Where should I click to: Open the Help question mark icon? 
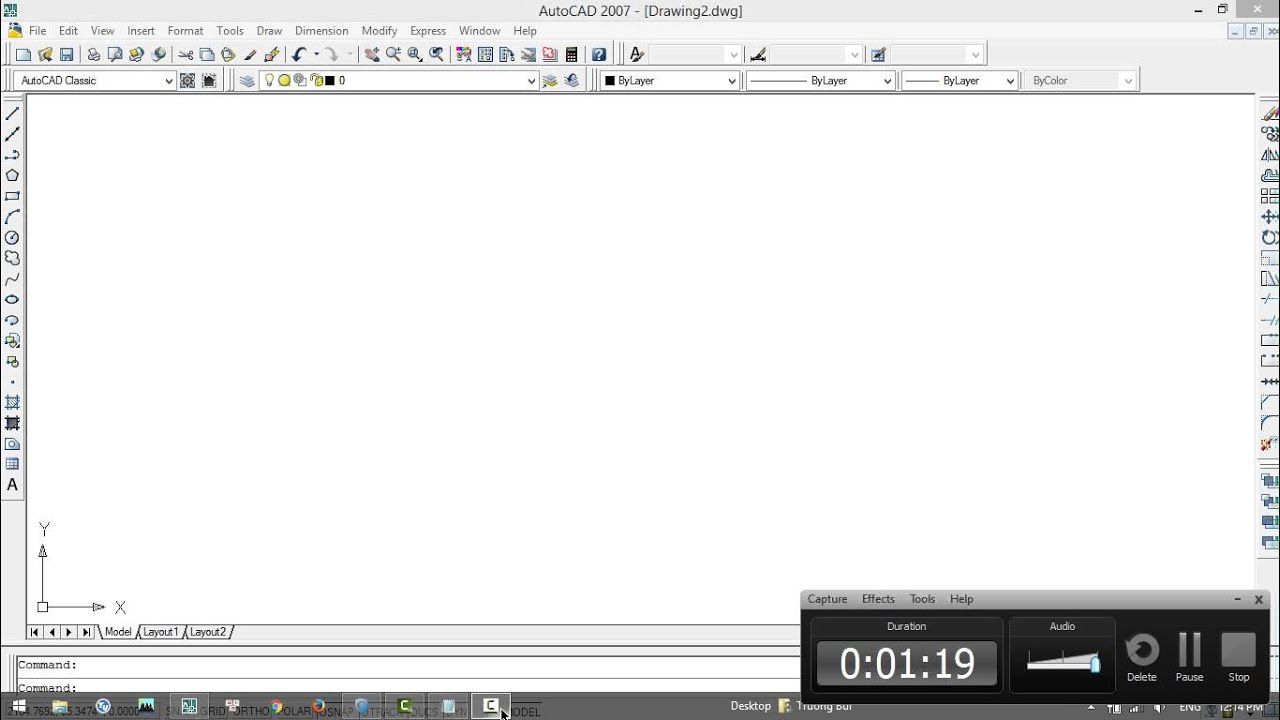point(599,55)
